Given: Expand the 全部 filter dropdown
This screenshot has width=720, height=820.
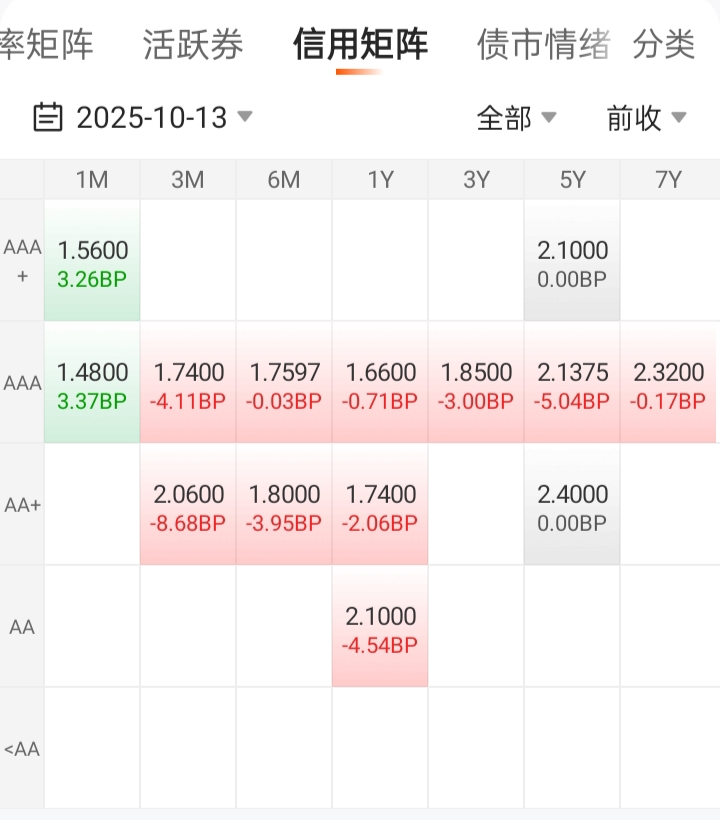Looking at the screenshot, I should [516, 118].
